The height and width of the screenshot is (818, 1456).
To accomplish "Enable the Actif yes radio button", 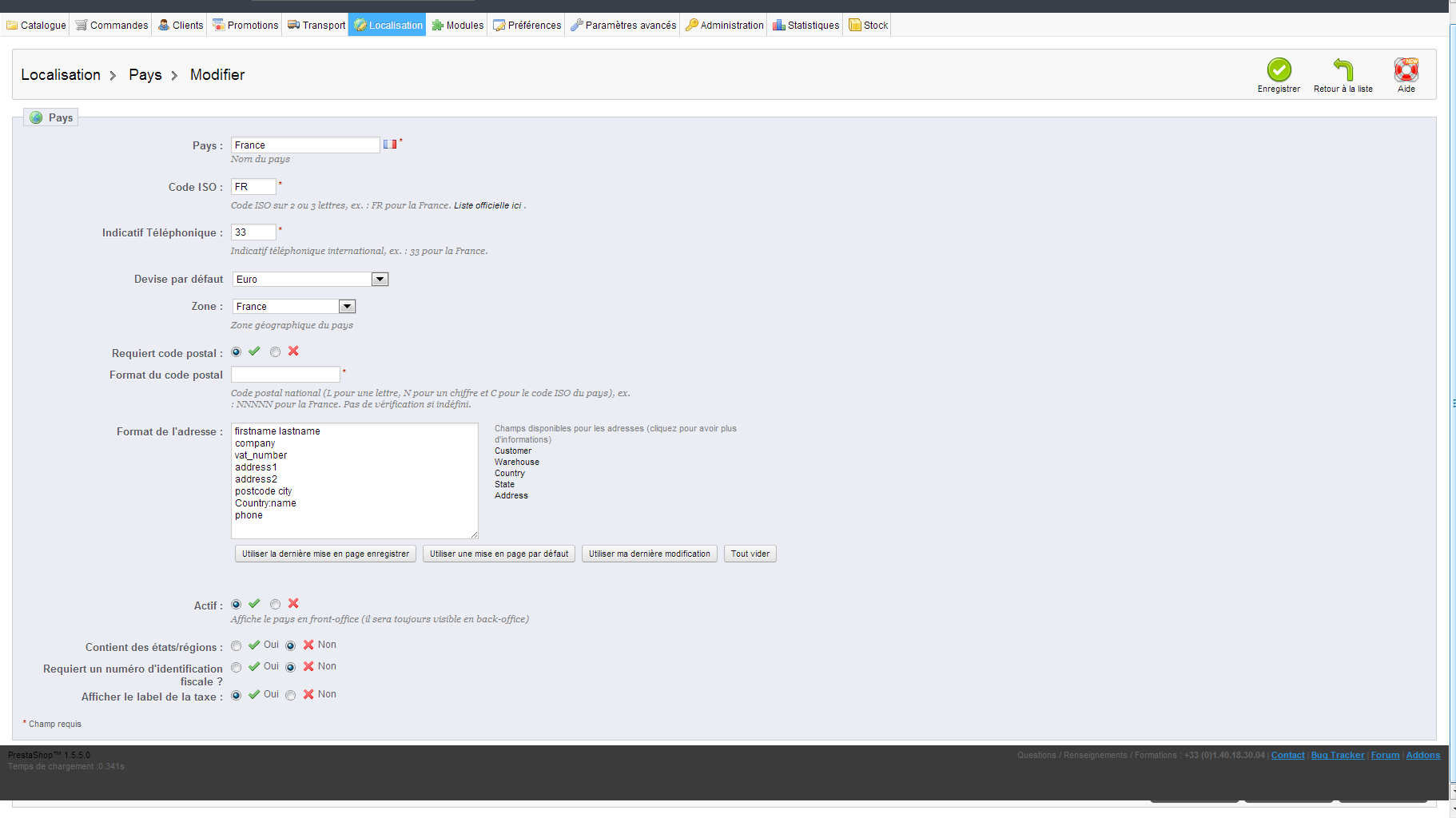I will 236,605.
